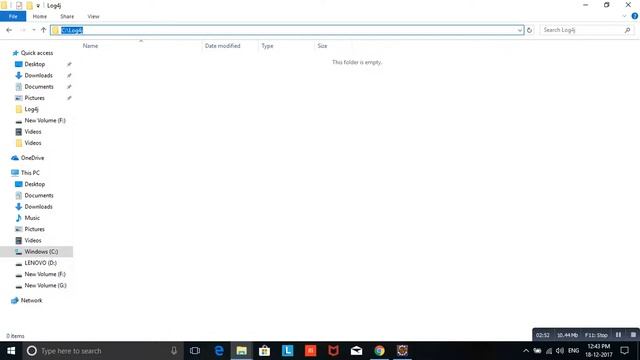Select This PC in the navigation pane
This screenshot has height=360, width=640.
(30, 173)
